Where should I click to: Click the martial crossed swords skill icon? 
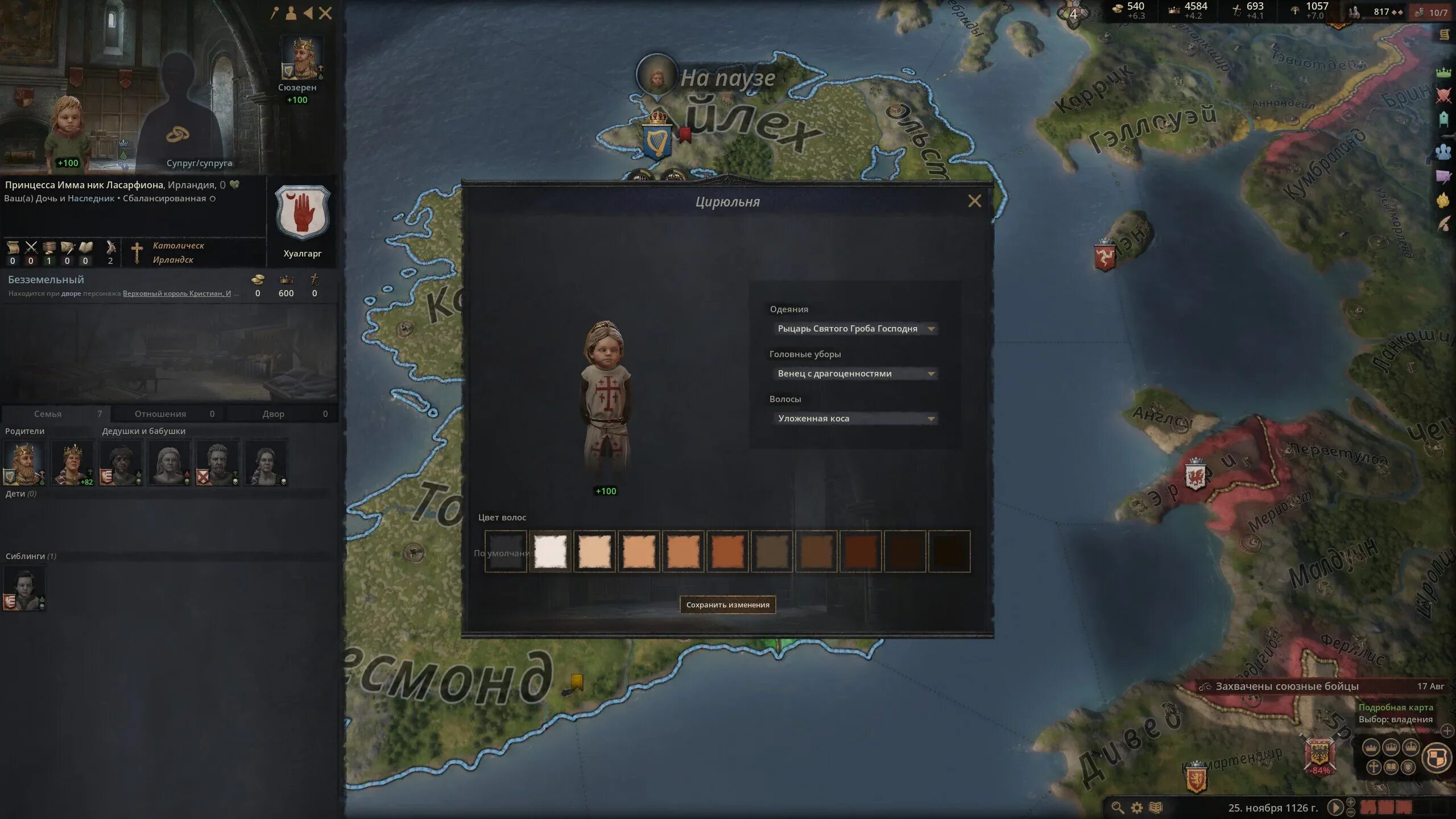pos(31,248)
